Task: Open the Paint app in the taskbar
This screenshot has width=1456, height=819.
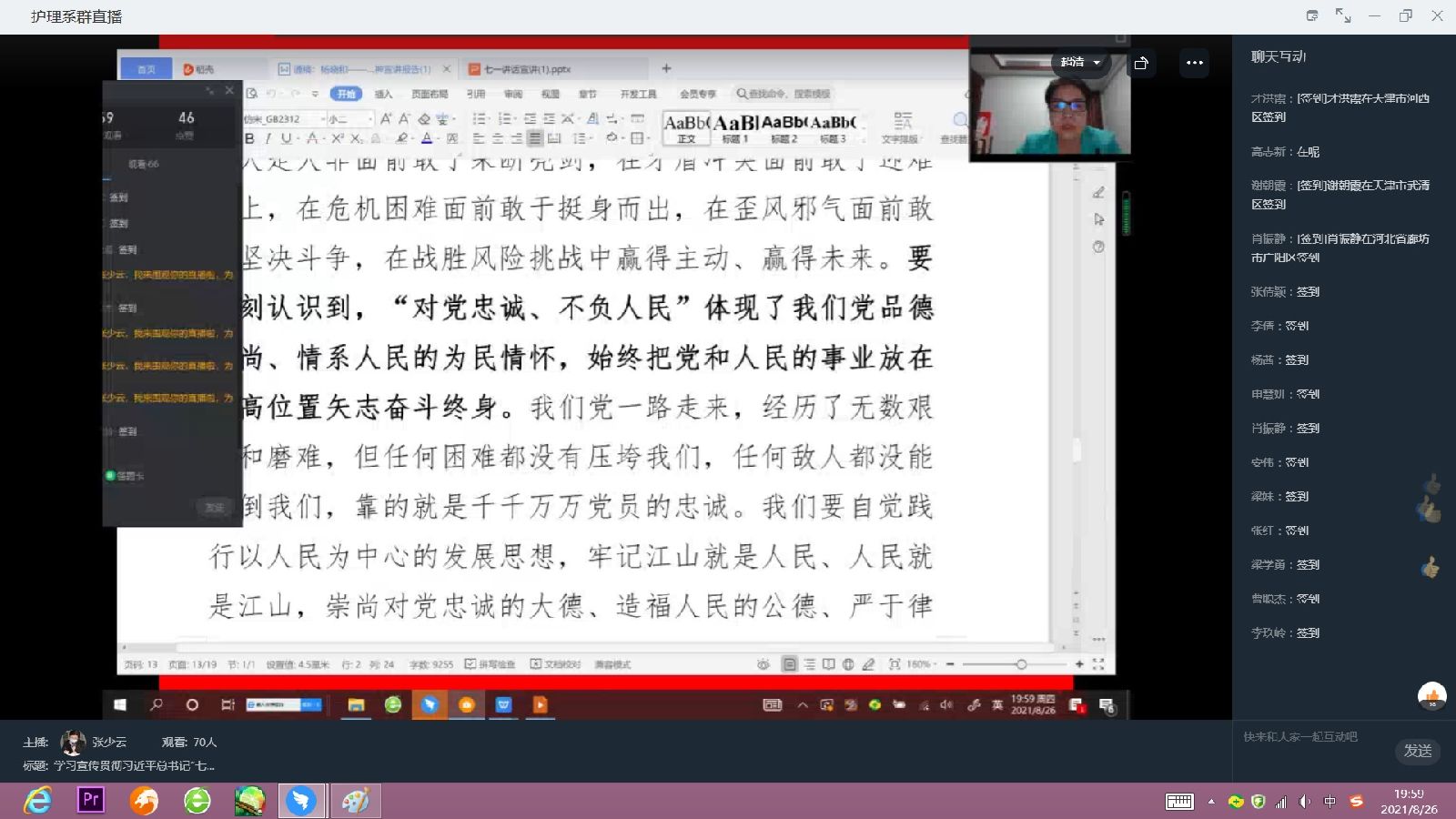Action: click(x=355, y=800)
